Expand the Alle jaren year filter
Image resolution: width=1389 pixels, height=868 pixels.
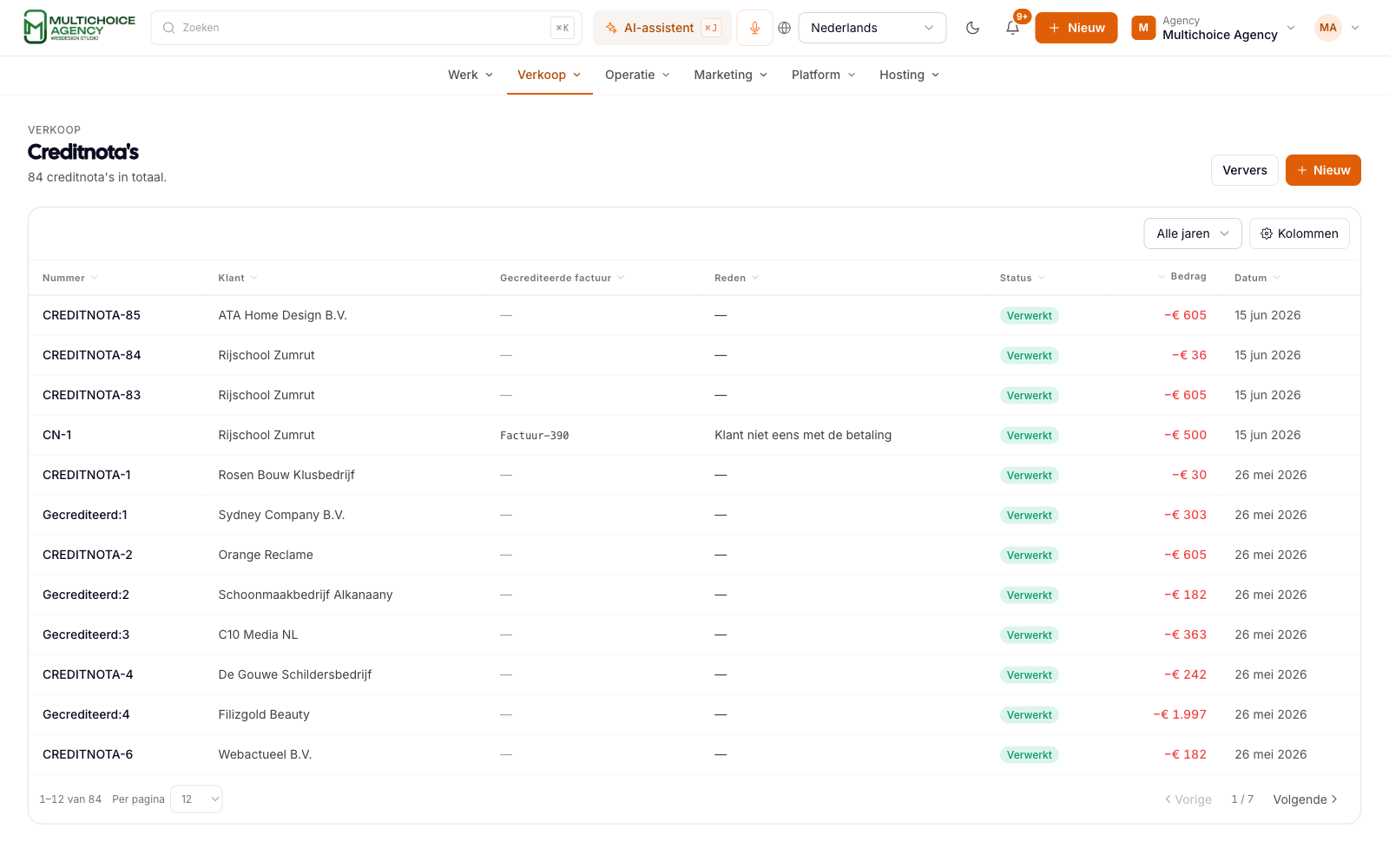(1192, 233)
